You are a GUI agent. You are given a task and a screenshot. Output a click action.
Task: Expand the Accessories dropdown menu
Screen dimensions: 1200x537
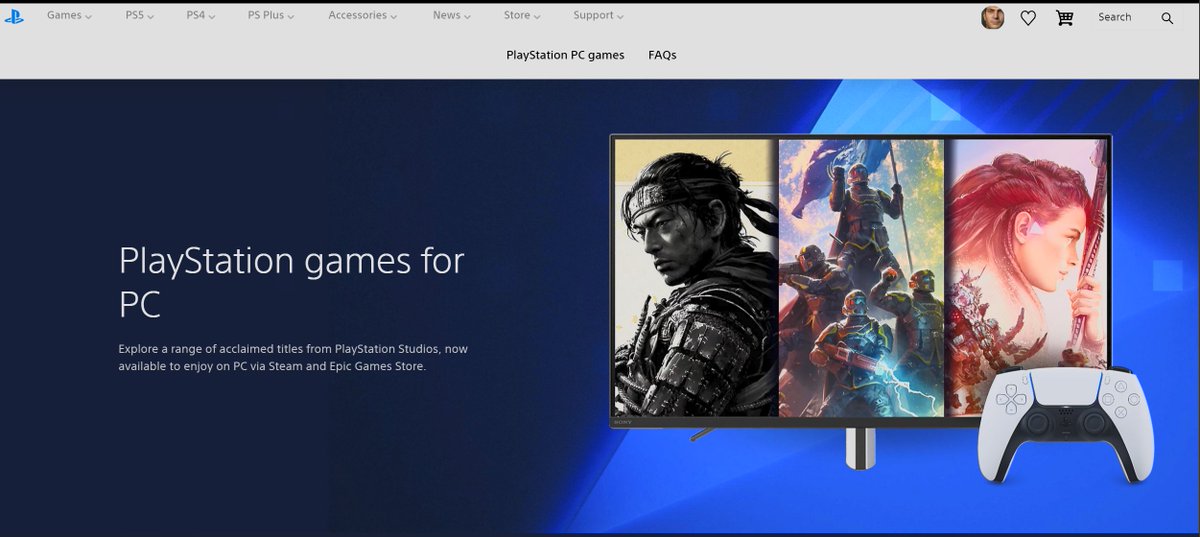[x=362, y=16]
